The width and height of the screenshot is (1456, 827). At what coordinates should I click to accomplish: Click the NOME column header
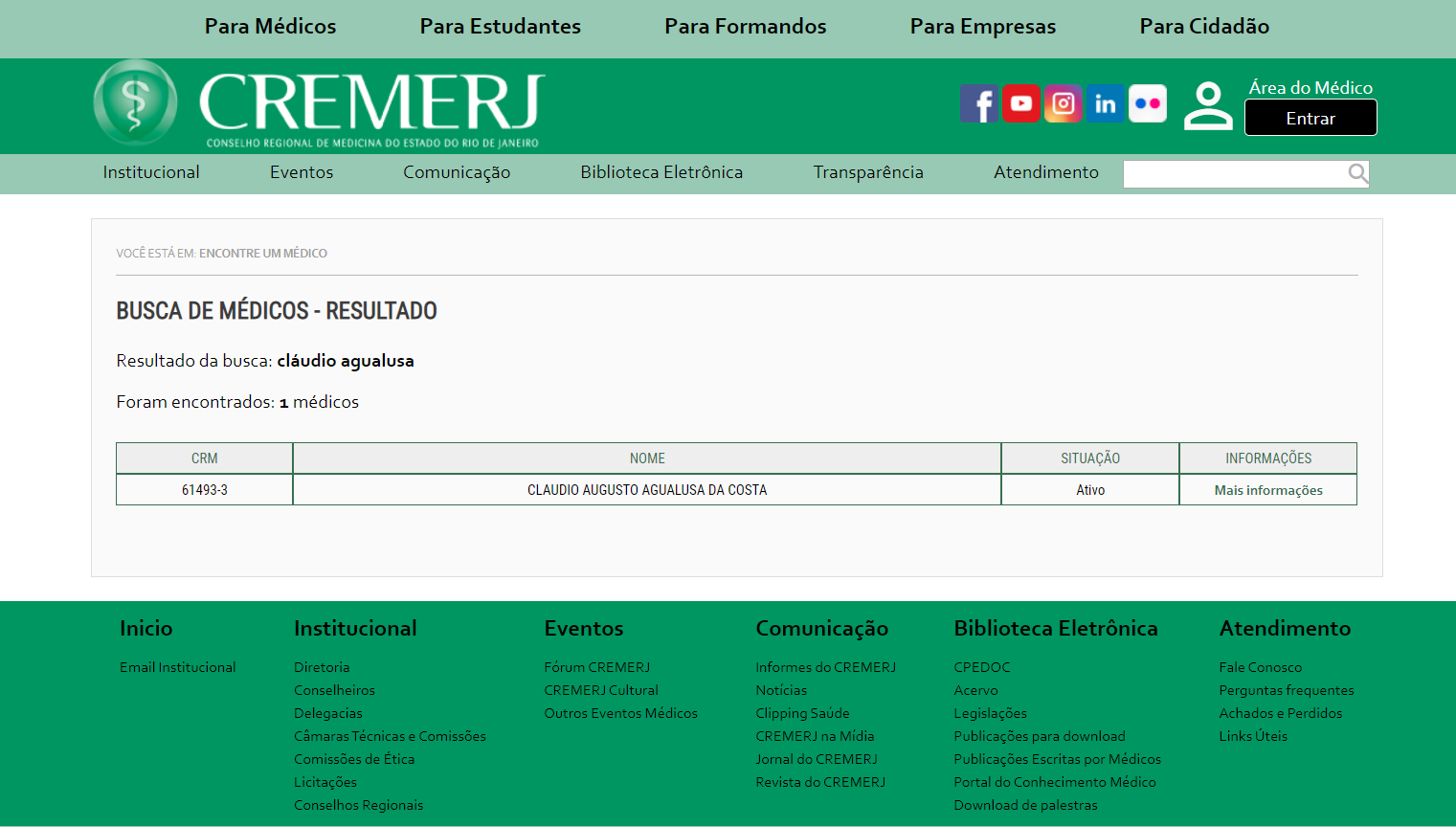(647, 458)
